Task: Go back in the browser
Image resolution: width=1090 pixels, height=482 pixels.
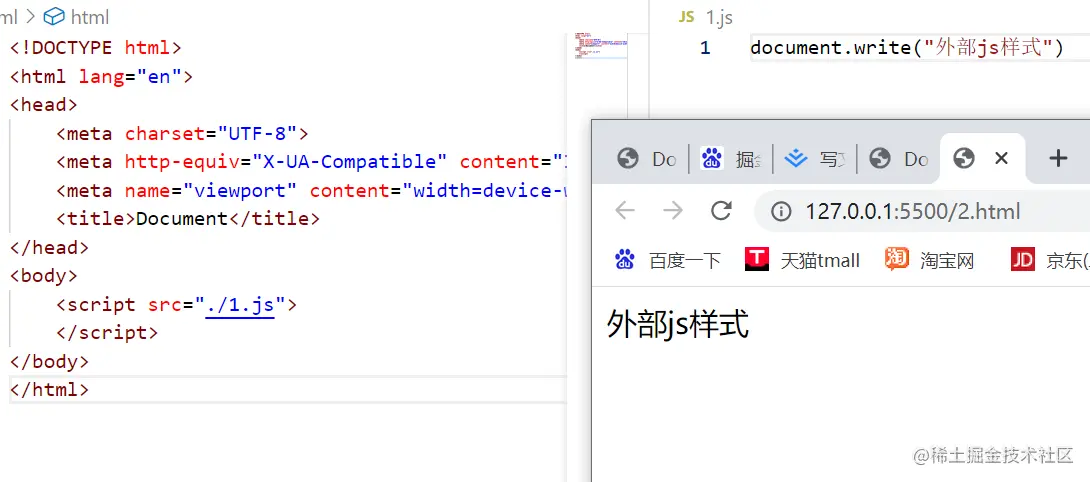Action: point(625,210)
